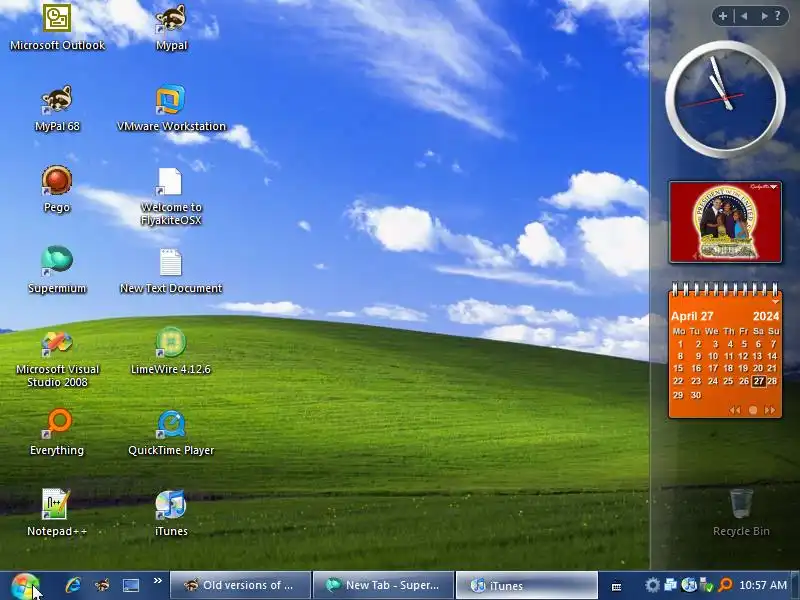Click the green-check device tray icon
Viewport: 800px width, 600px height.
point(707,585)
